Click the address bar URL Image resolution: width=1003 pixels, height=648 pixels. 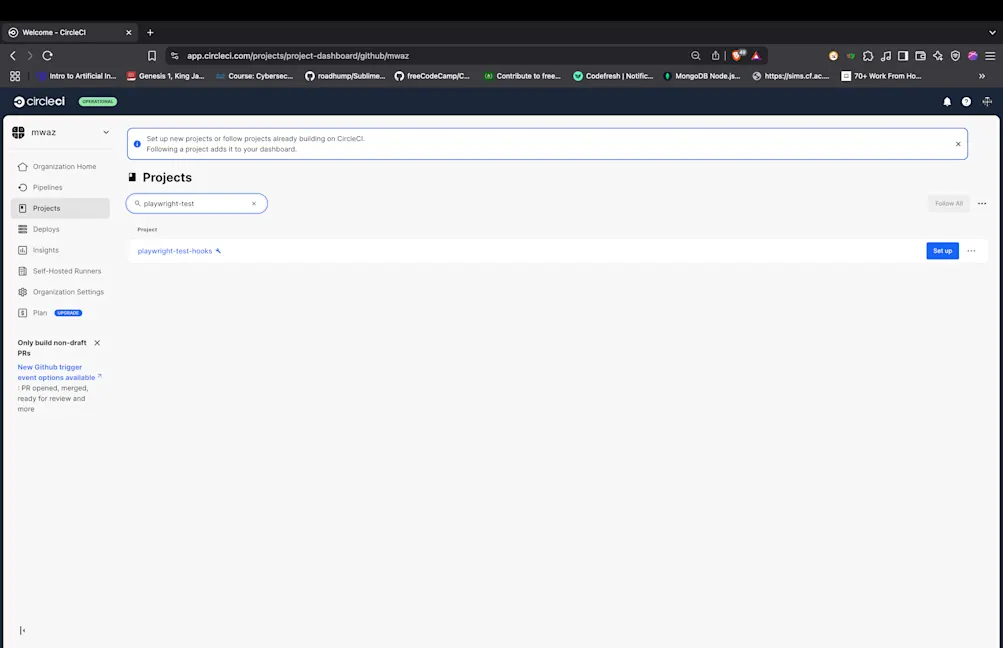click(297, 56)
